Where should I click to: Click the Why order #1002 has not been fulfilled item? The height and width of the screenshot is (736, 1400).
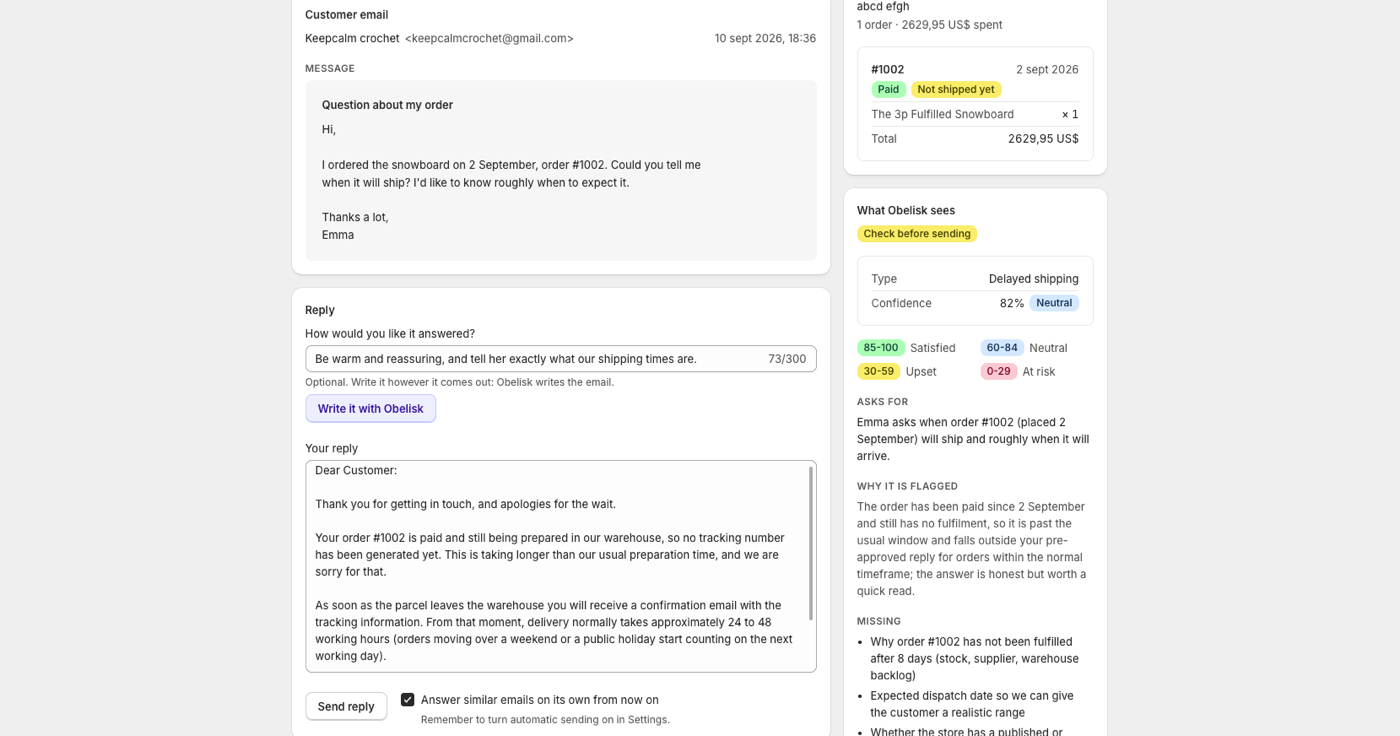(974, 658)
